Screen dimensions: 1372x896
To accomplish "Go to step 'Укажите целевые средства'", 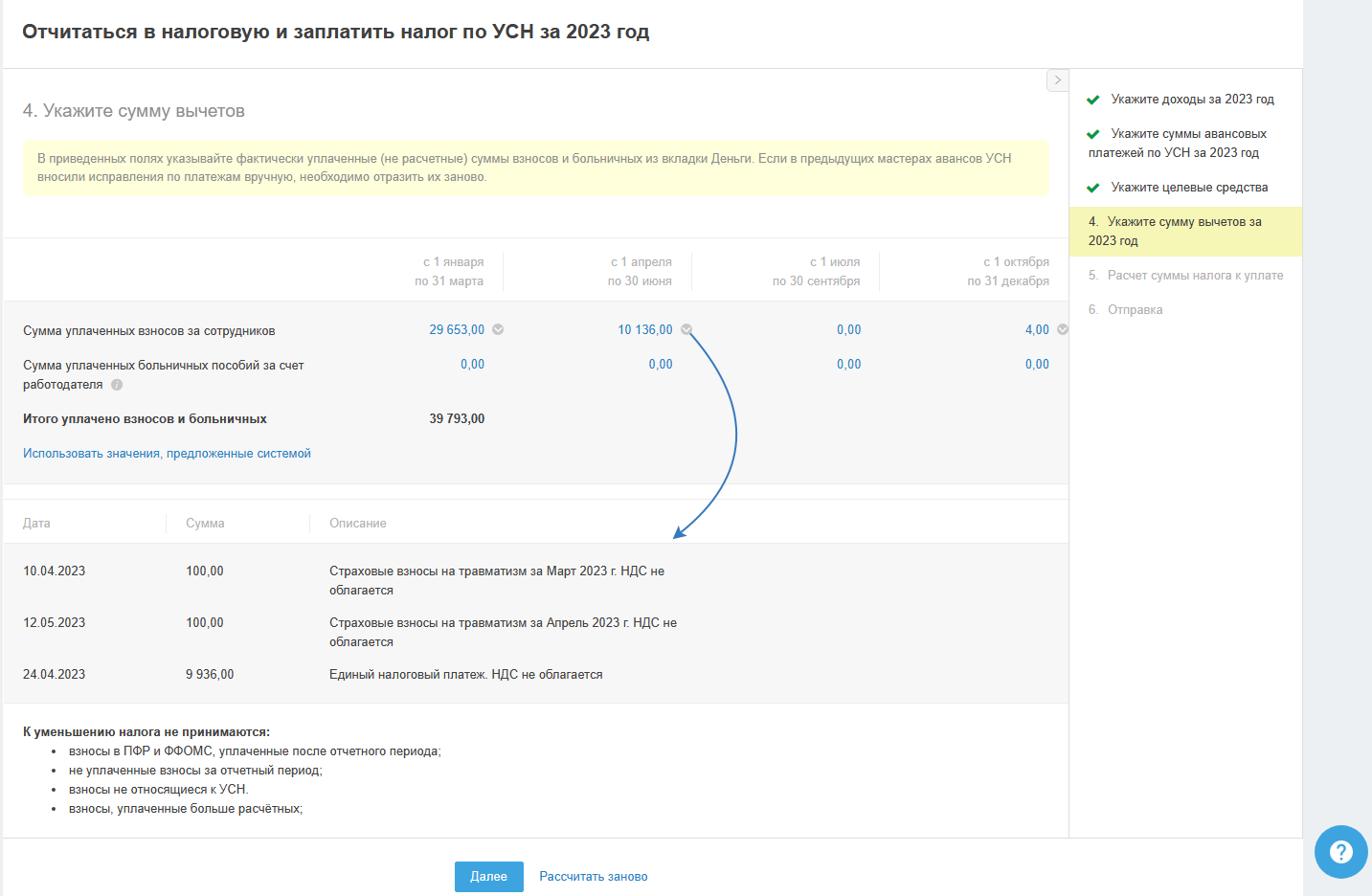I will [1189, 188].
